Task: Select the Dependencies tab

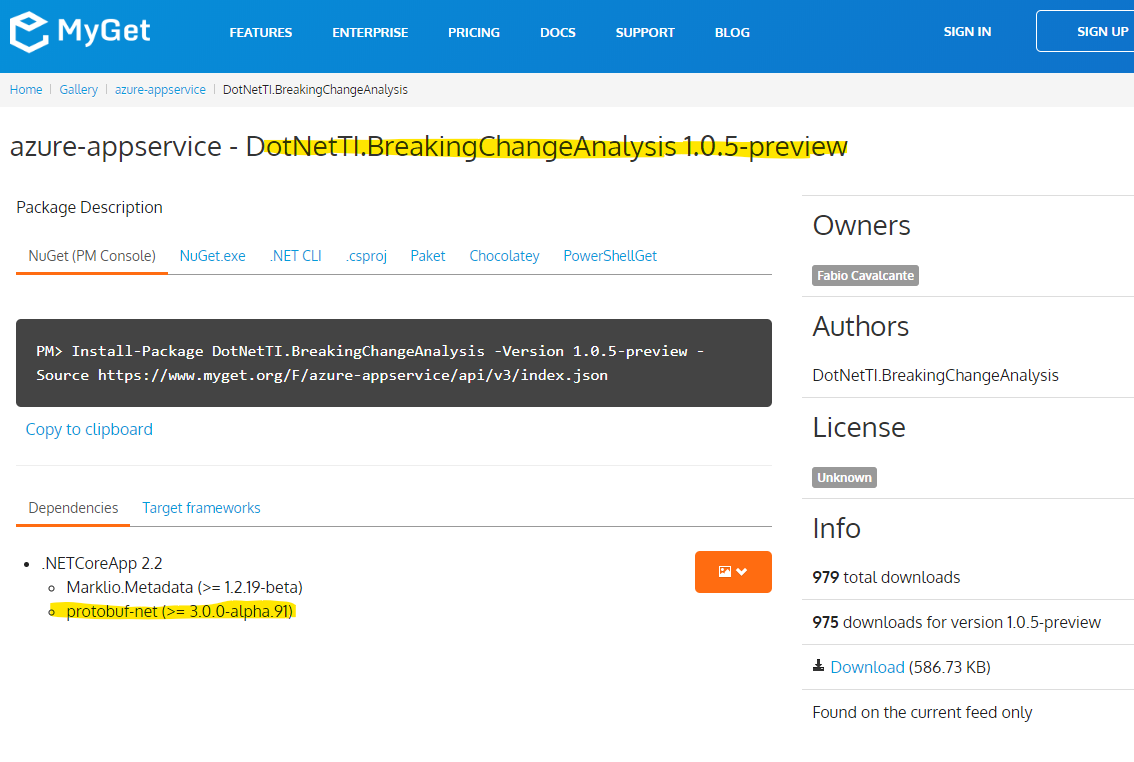Action: point(73,508)
